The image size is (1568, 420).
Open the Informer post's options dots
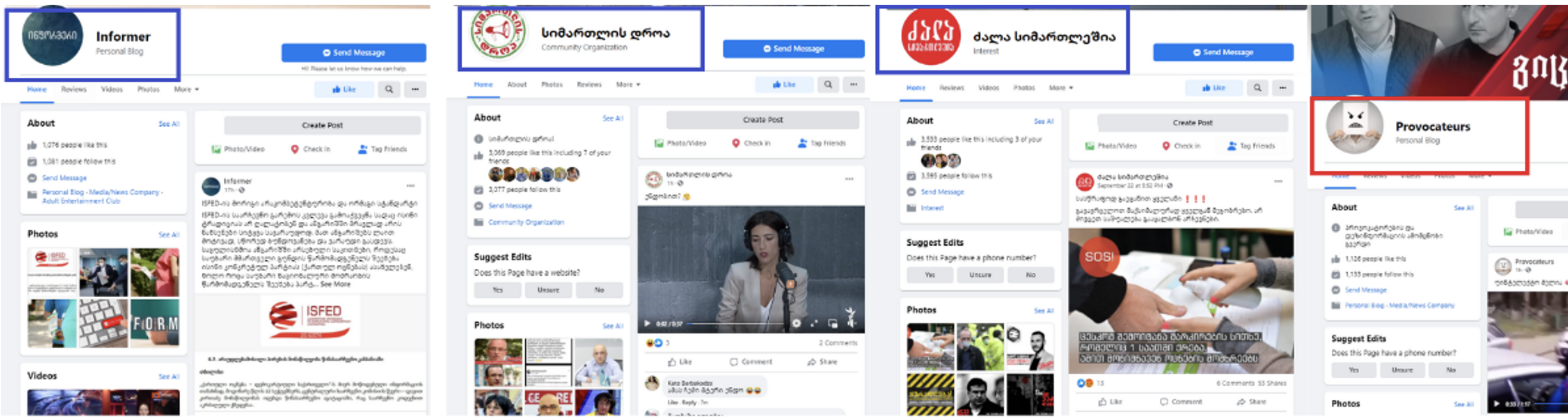pos(411,185)
